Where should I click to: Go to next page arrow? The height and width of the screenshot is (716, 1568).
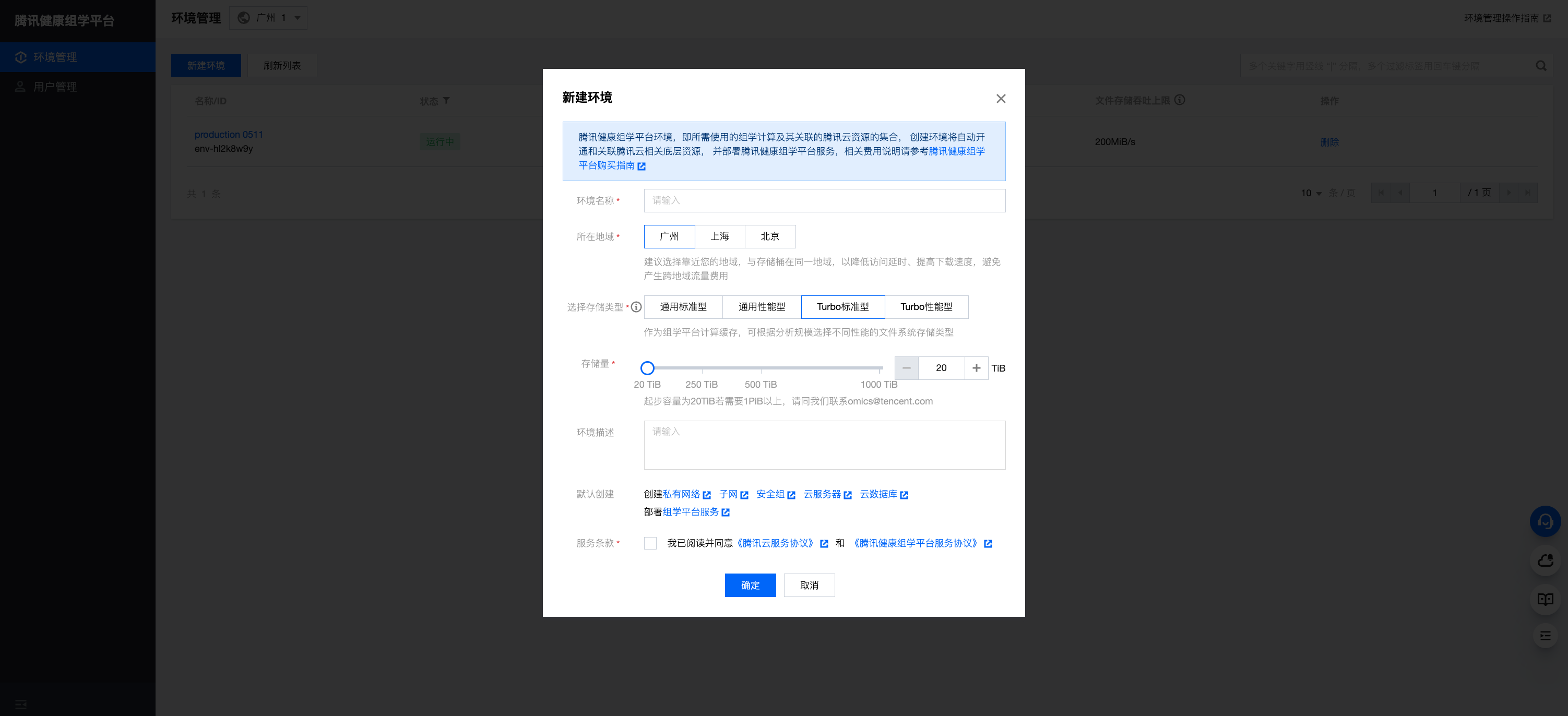point(1508,193)
